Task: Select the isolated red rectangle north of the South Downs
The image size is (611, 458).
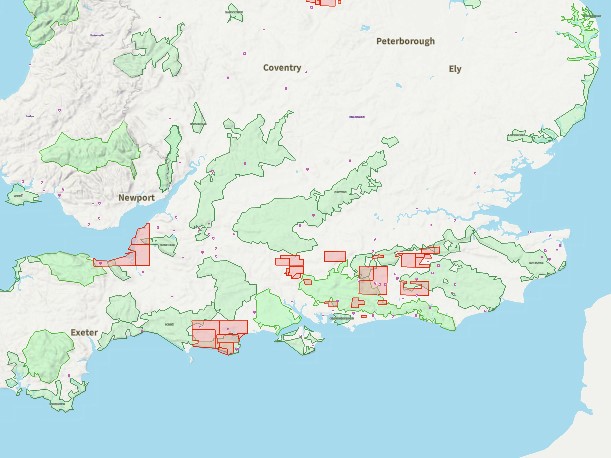Action: pyautogui.click(x=334, y=256)
